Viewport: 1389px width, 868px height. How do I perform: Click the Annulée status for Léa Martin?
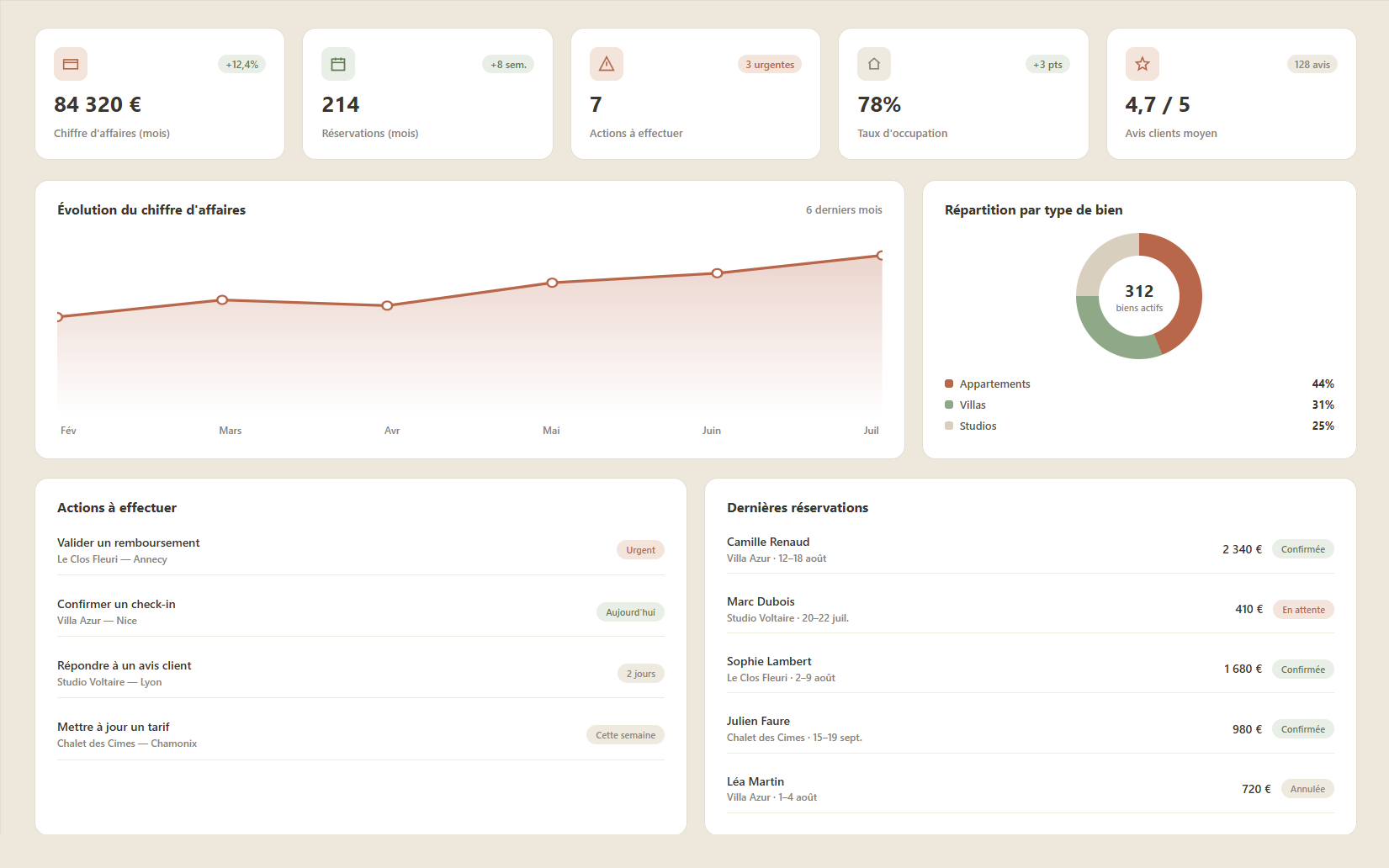pyautogui.click(x=1307, y=789)
